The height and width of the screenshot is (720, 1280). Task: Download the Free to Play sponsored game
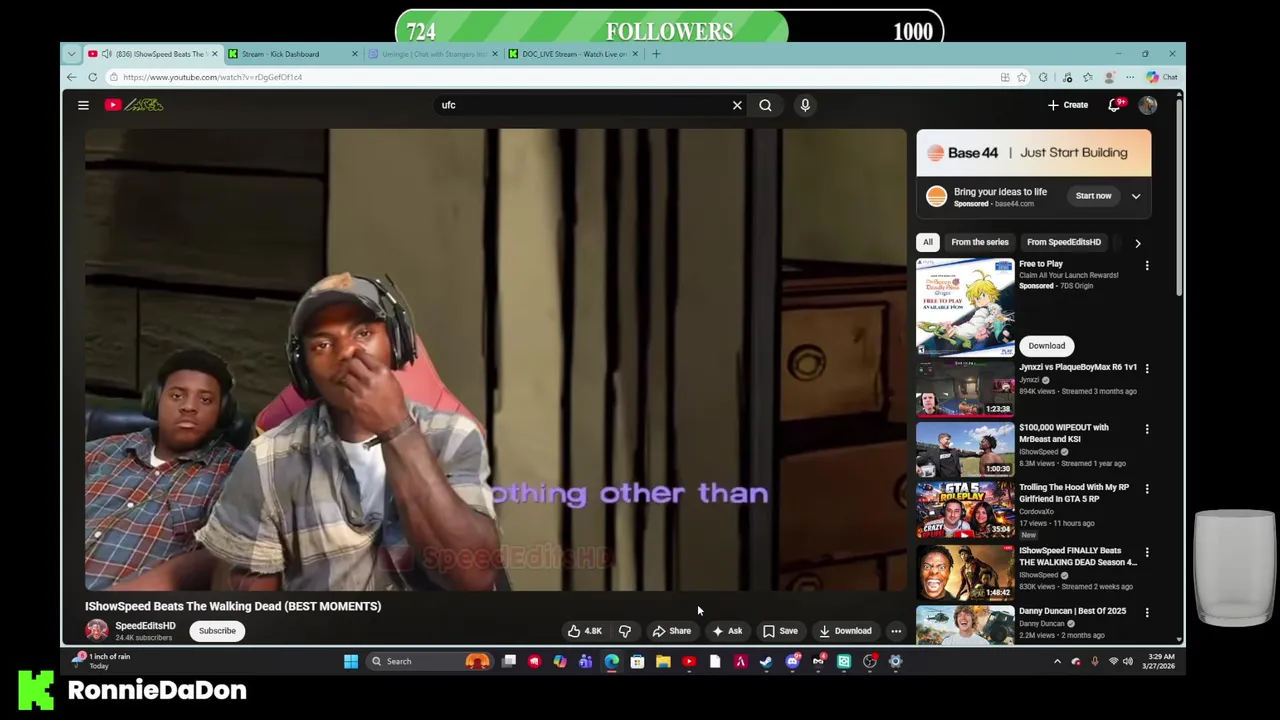point(1047,346)
